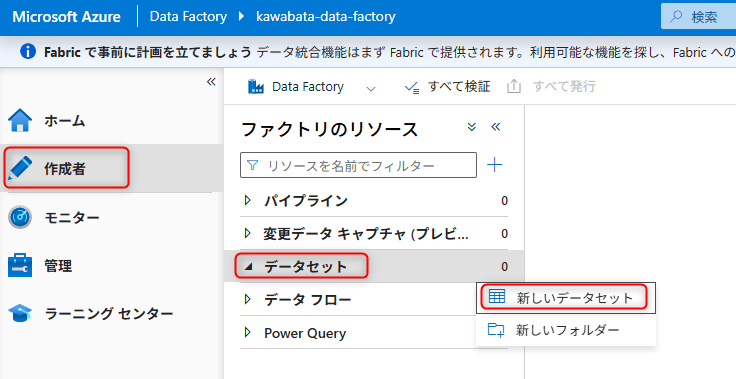
Task: Click the パイプライン count 0
Action: point(504,201)
